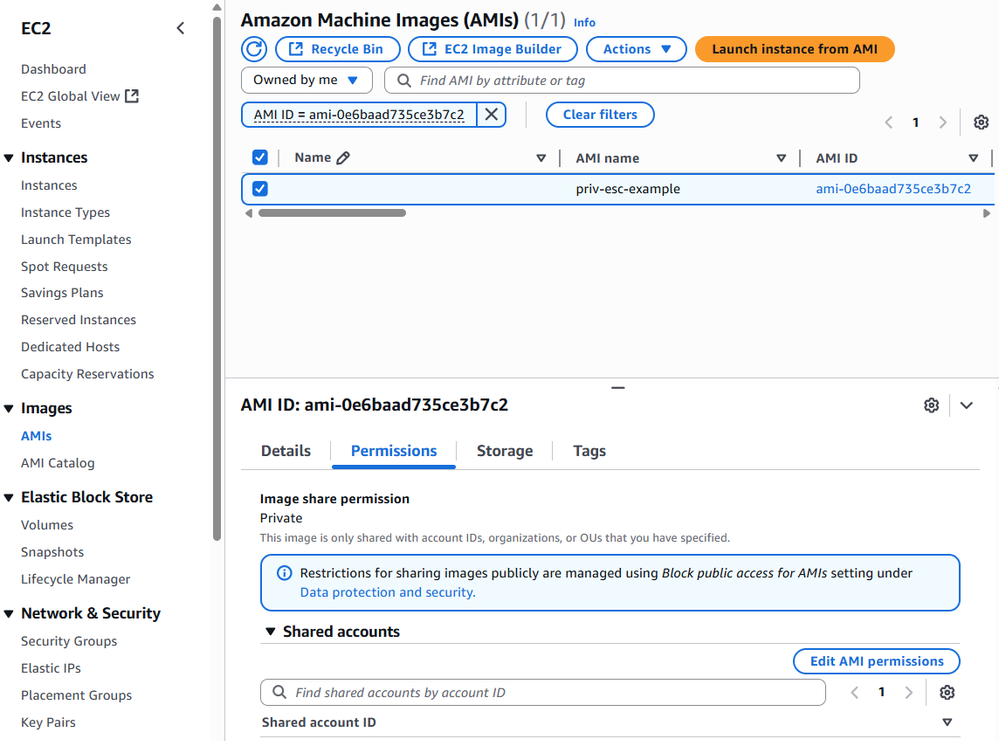
Task: Click the horizontal scroll right arrow
Action: 986,213
